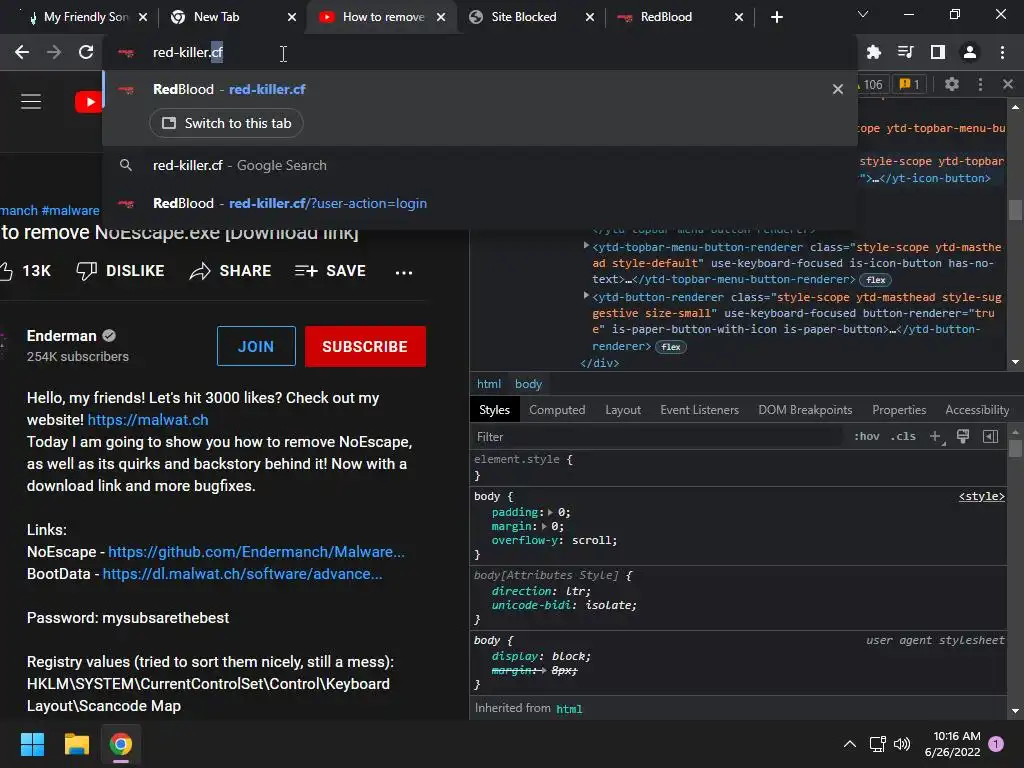Expand the padding shorthand triangle

pyautogui.click(x=551, y=513)
